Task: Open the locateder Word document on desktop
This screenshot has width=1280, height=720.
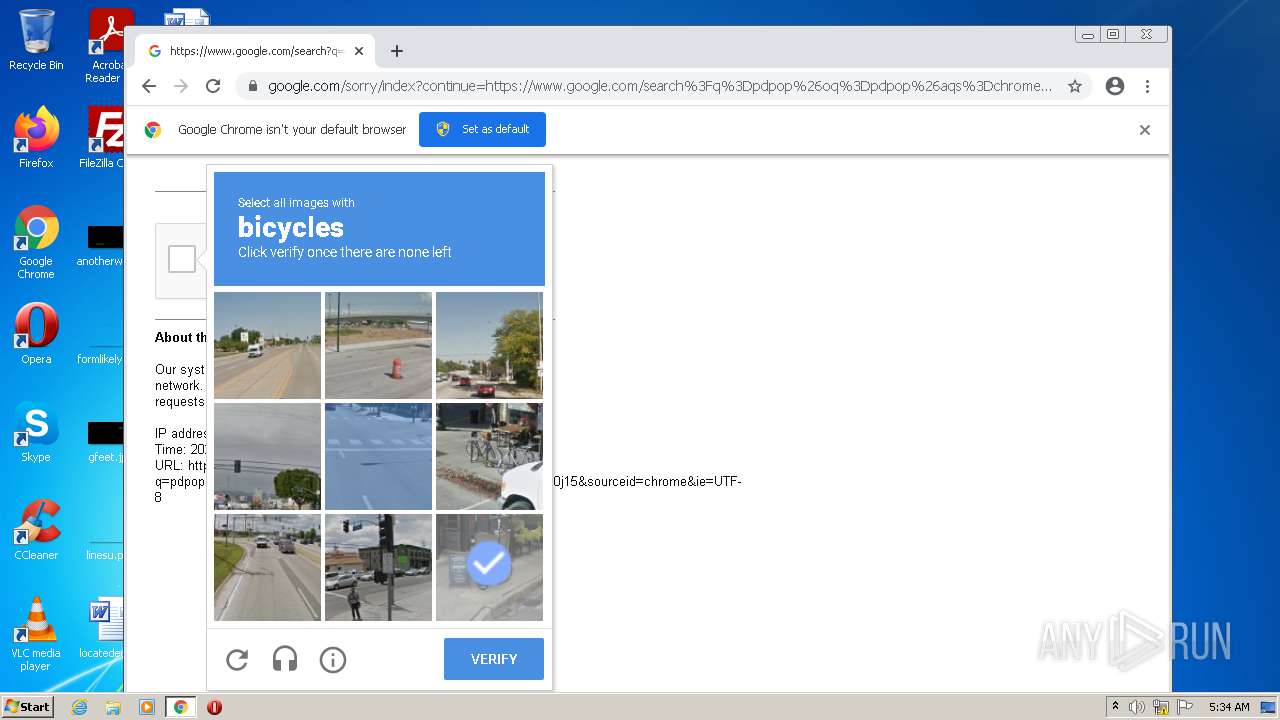Action: pos(104,628)
